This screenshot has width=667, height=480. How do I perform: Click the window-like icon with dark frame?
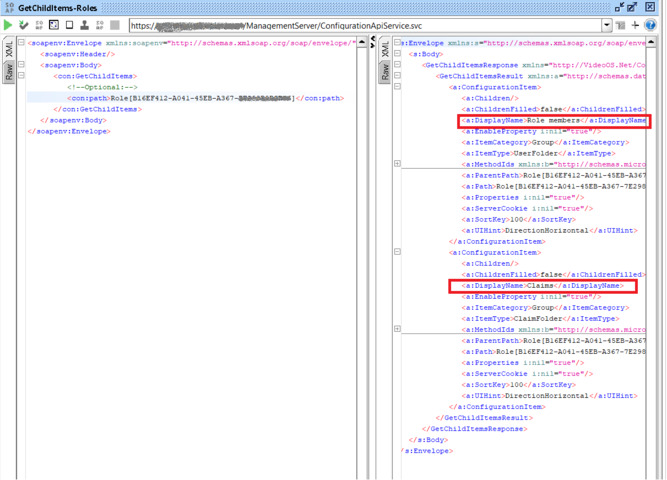pyautogui.click(x=54, y=25)
